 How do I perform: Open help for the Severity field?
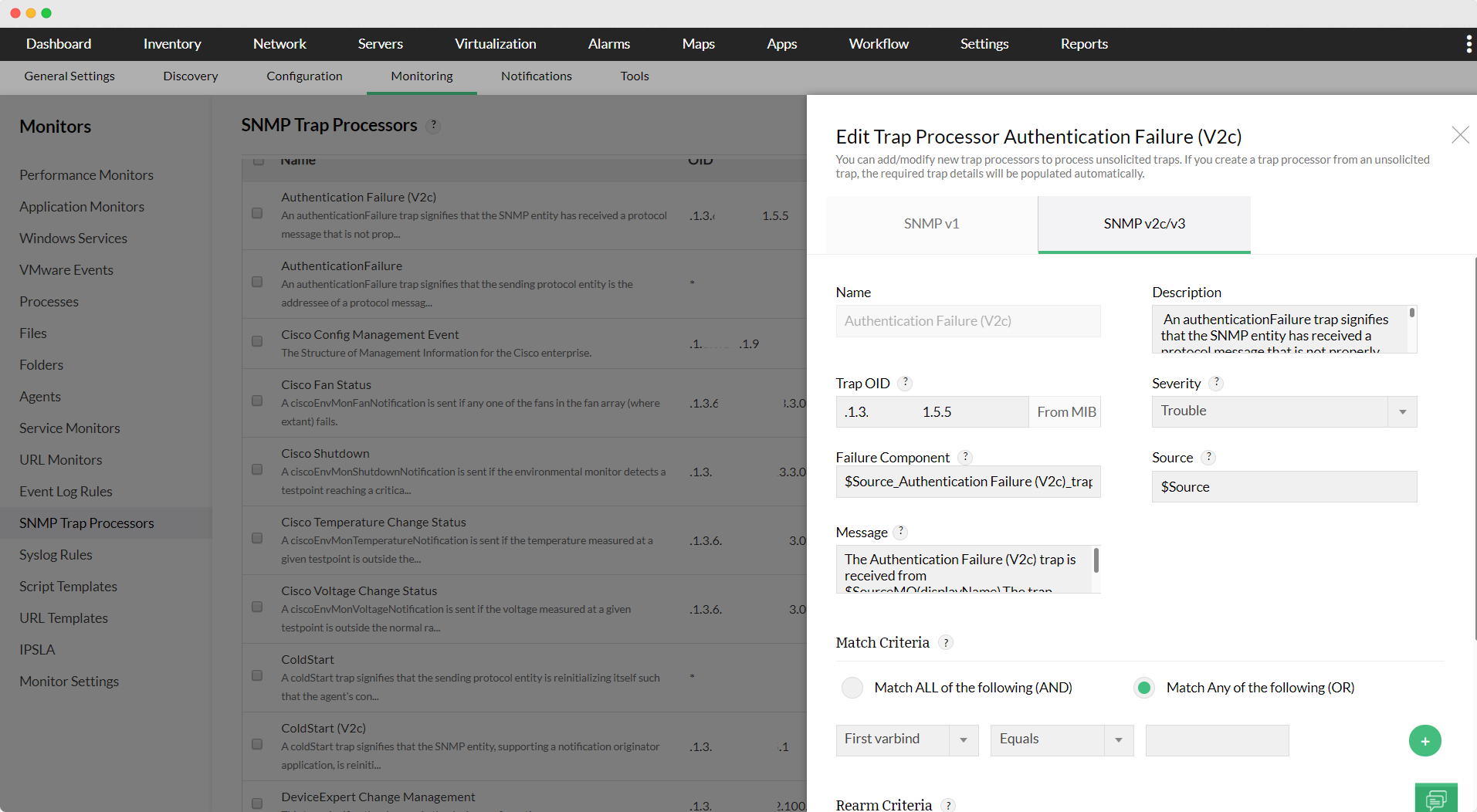[1216, 383]
